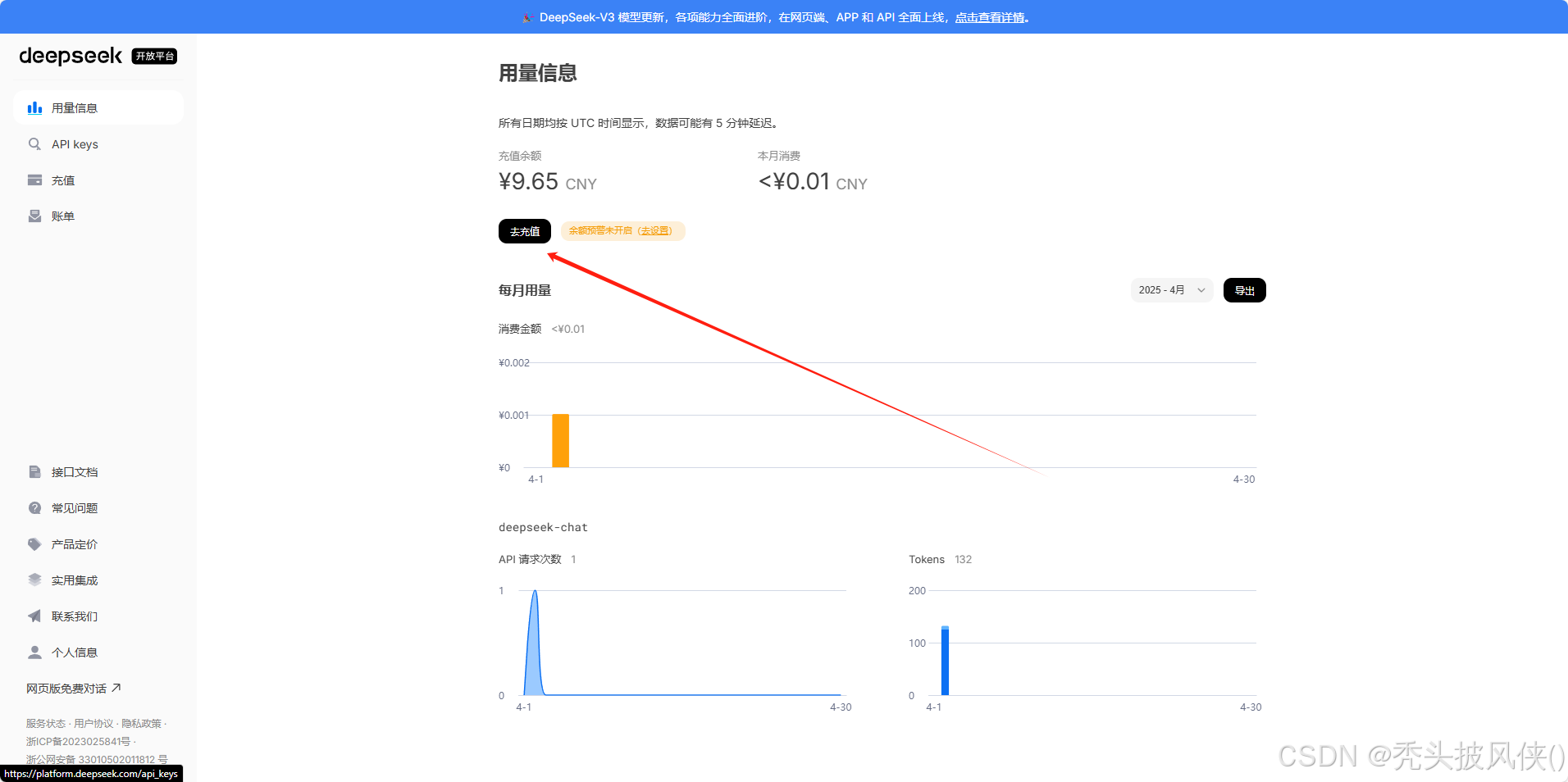Click the deepseek-chat model label
Viewport: 1568px width, 782px height.
click(x=543, y=527)
